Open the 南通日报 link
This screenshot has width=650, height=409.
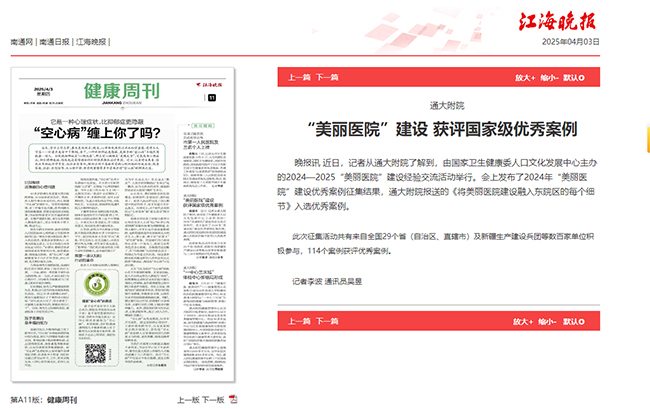[55, 42]
